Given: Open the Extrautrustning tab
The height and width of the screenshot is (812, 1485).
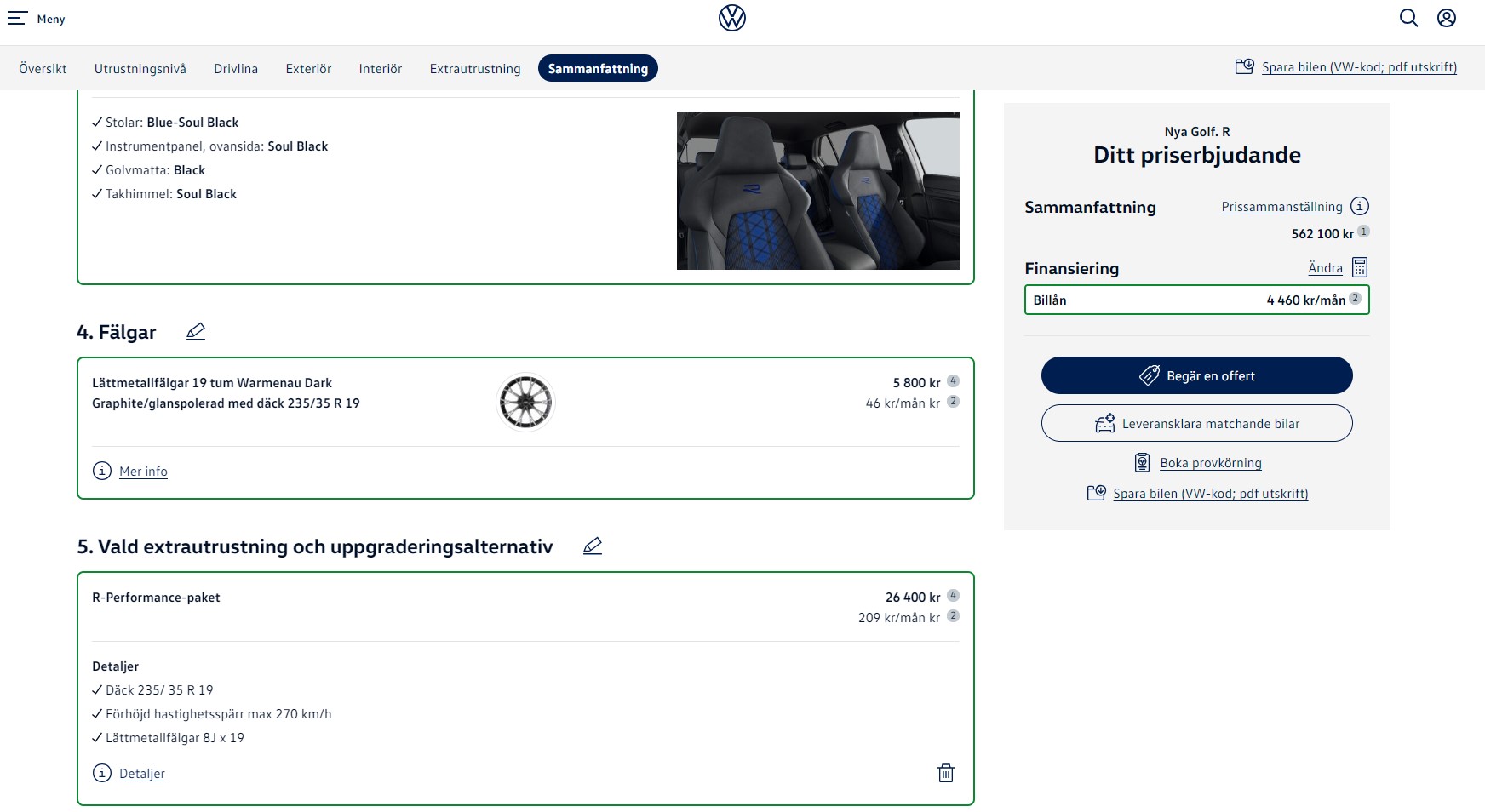Looking at the screenshot, I should [475, 69].
